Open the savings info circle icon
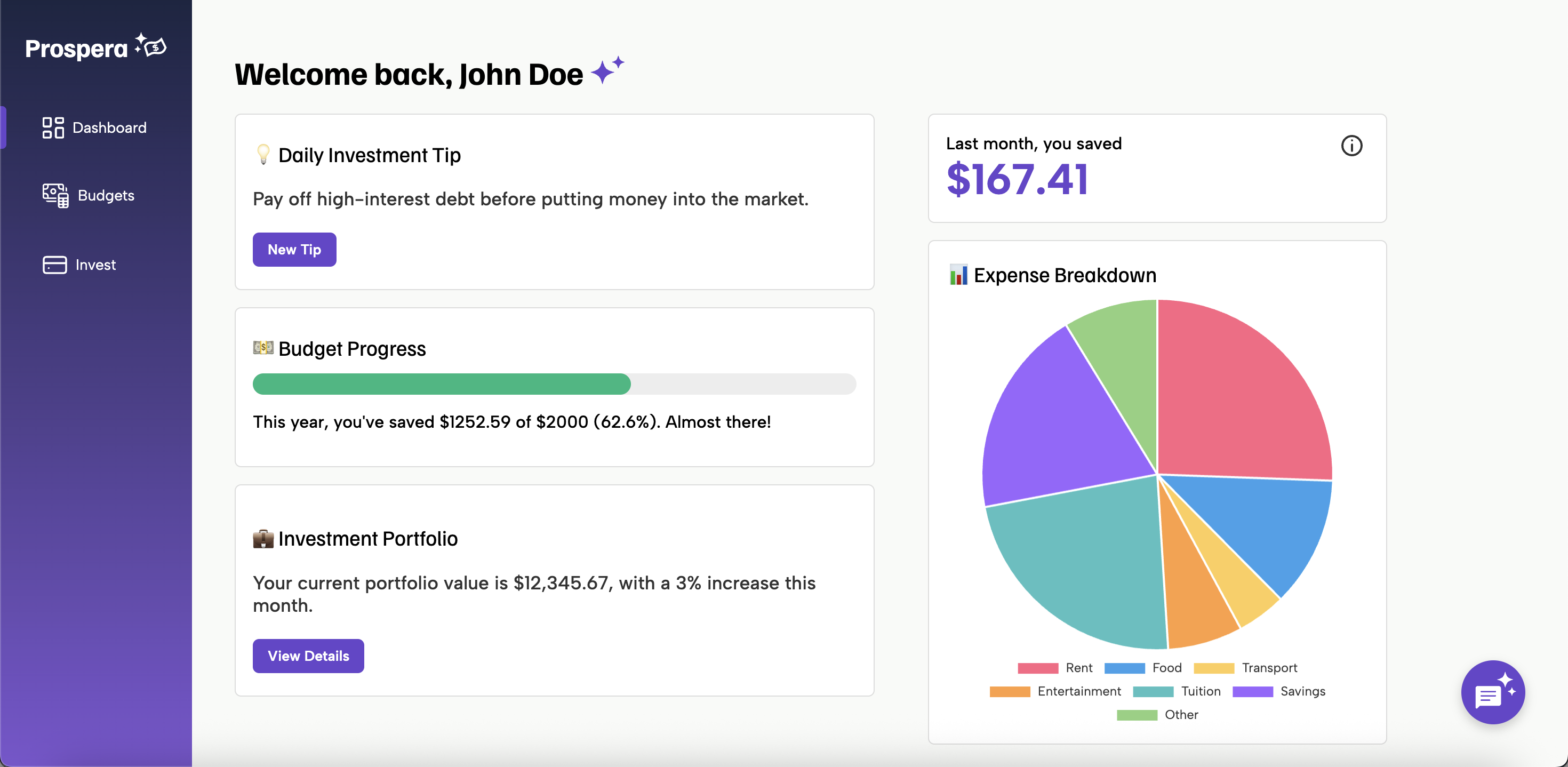The width and height of the screenshot is (1568, 767). pyautogui.click(x=1351, y=146)
